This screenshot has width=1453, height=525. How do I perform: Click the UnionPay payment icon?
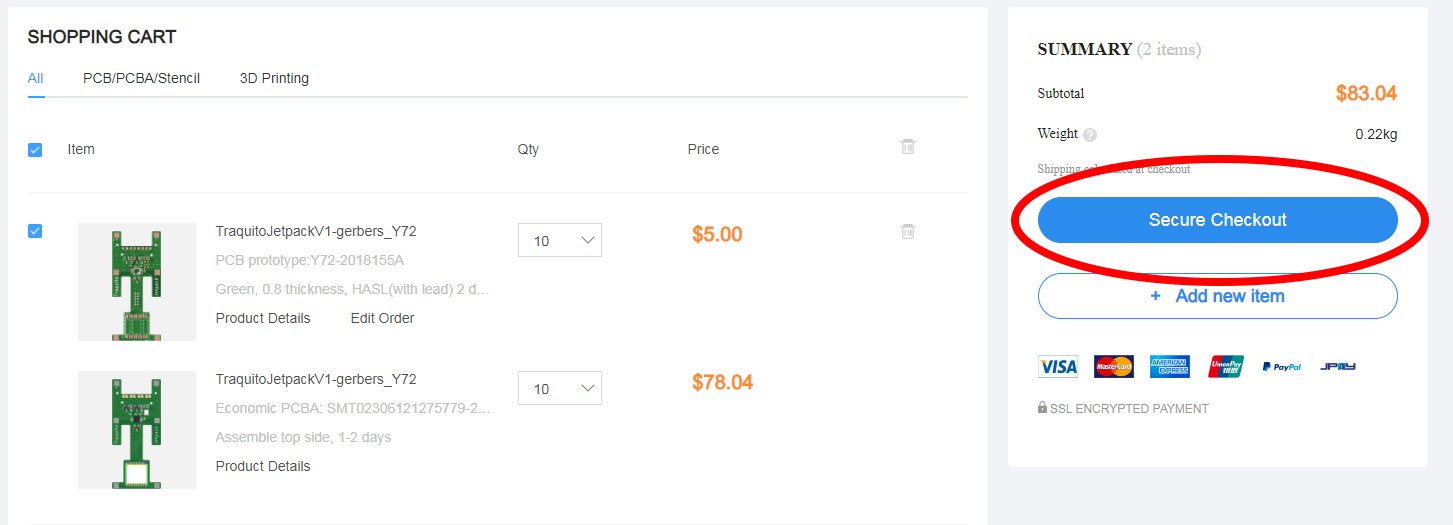click(x=1225, y=367)
